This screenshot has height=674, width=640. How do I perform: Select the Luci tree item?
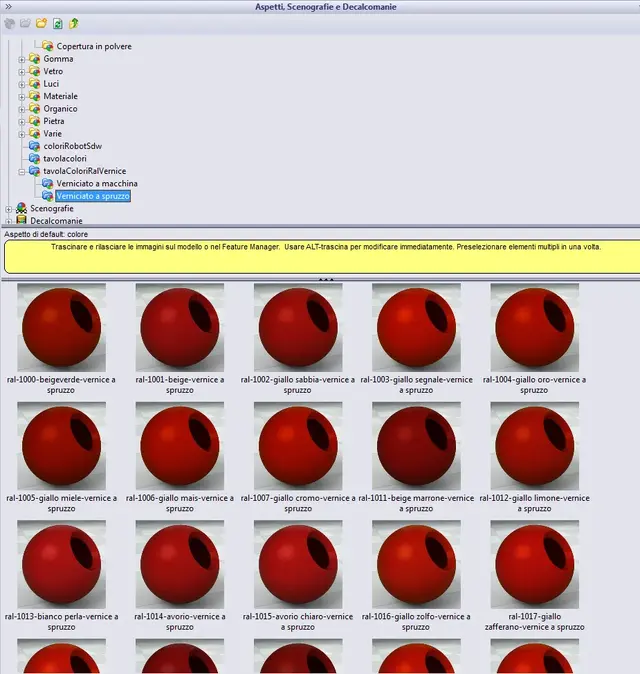pos(51,84)
